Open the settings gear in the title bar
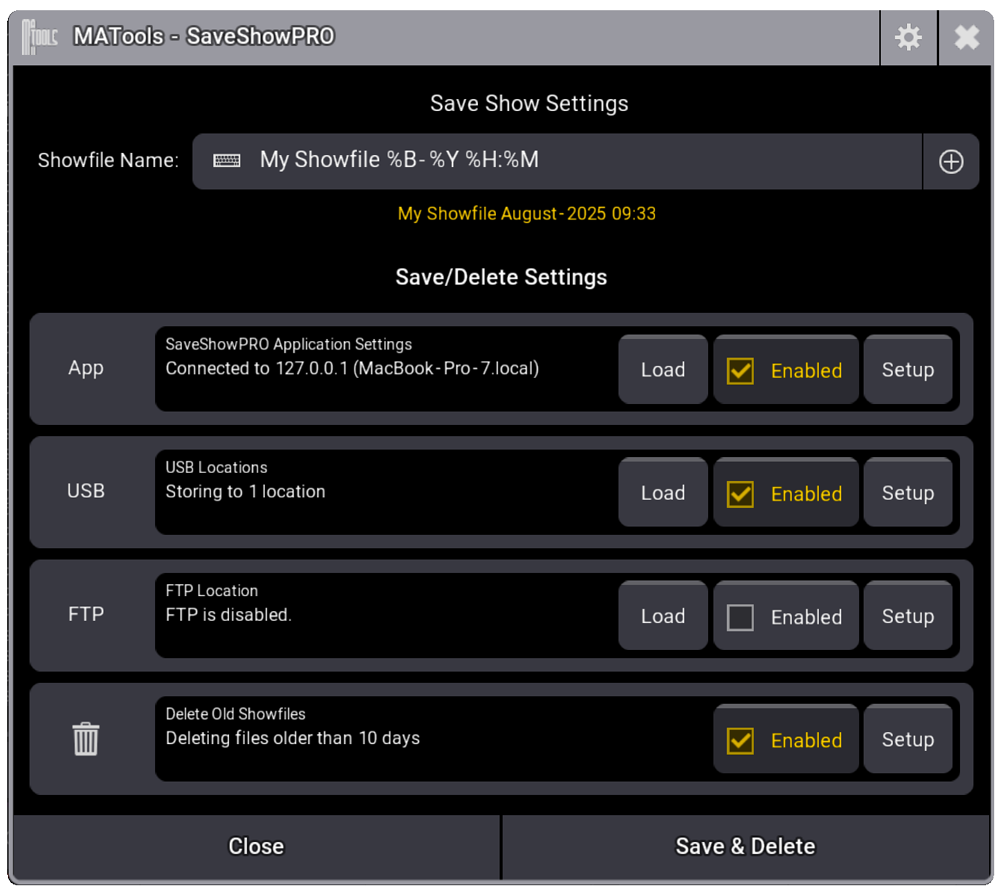 coord(908,36)
